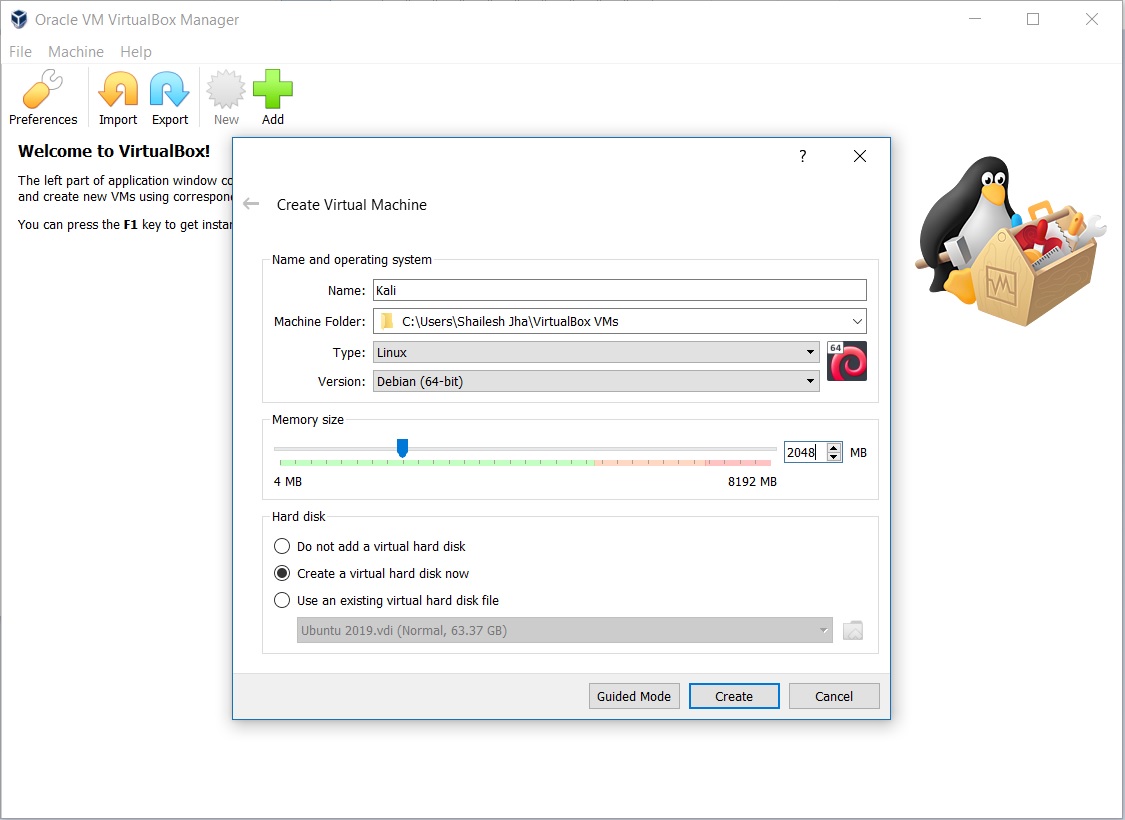Click the memory value field showing 2048
Image resolution: width=1125 pixels, height=820 pixels.
tap(805, 452)
